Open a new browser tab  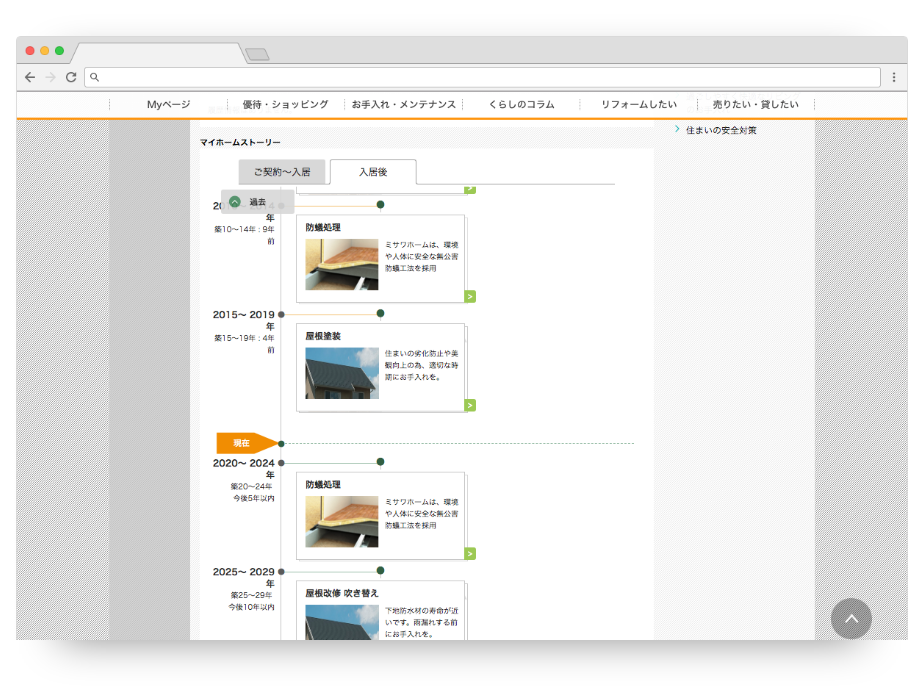tap(257, 55)
